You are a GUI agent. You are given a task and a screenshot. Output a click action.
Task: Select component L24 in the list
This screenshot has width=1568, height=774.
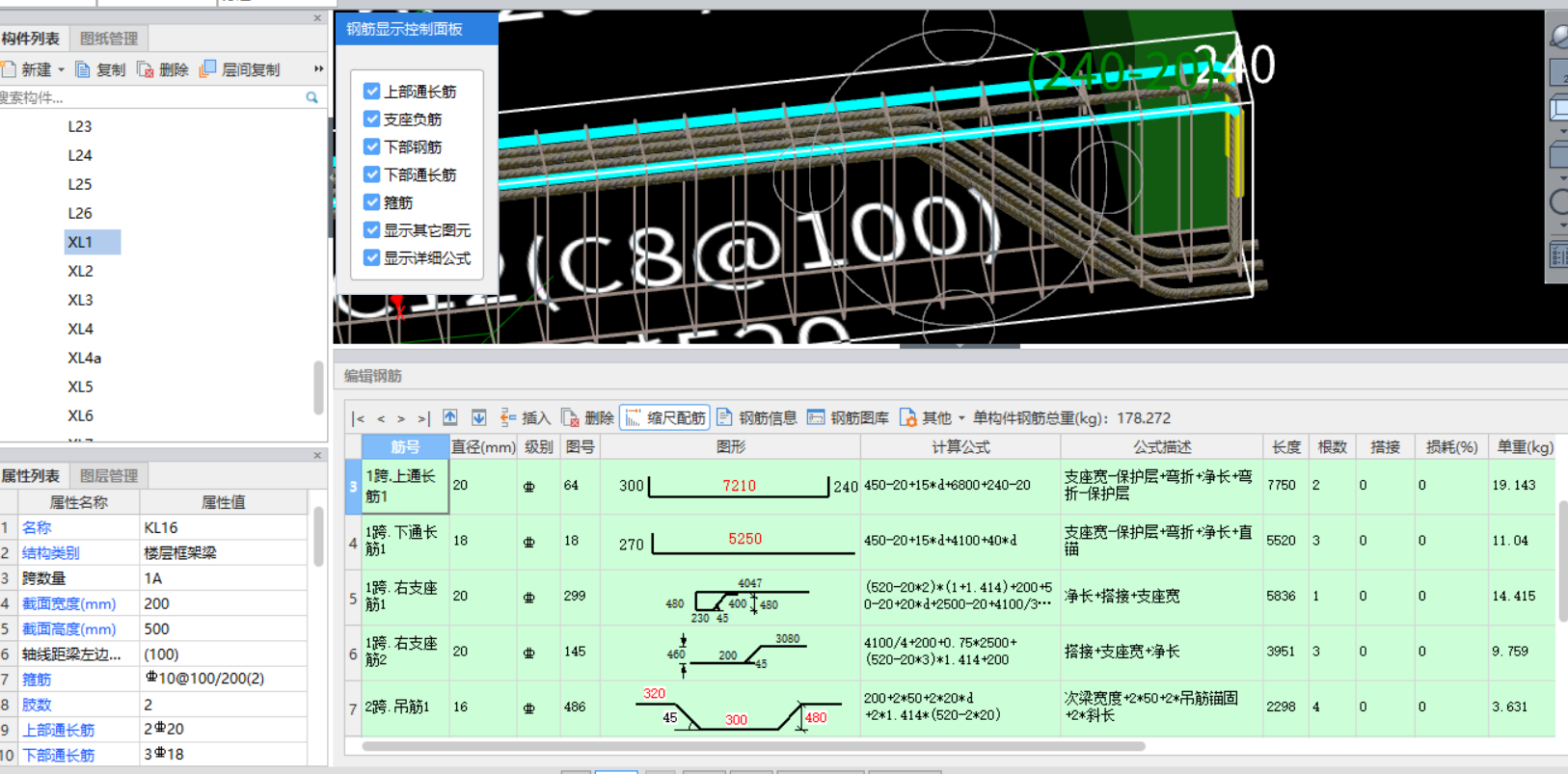[80, 155]
